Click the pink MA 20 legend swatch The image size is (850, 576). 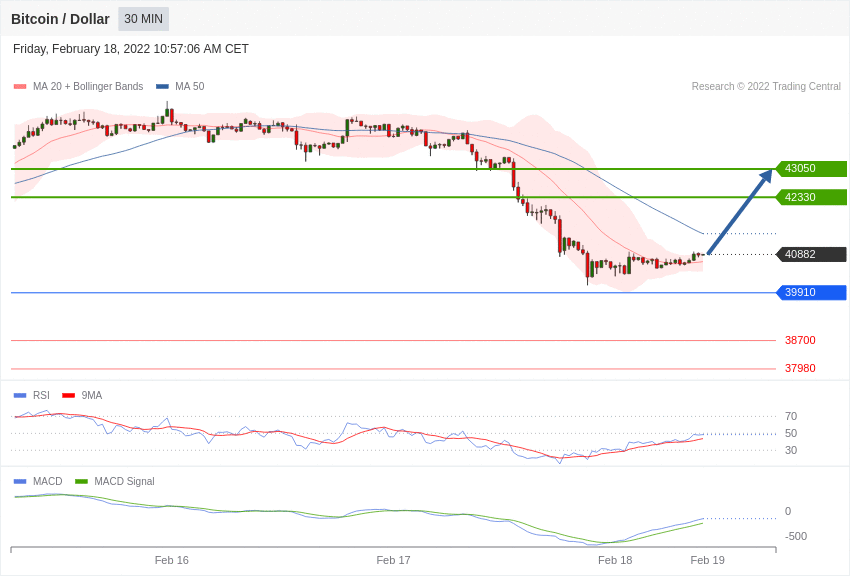(x=20, y=86)
